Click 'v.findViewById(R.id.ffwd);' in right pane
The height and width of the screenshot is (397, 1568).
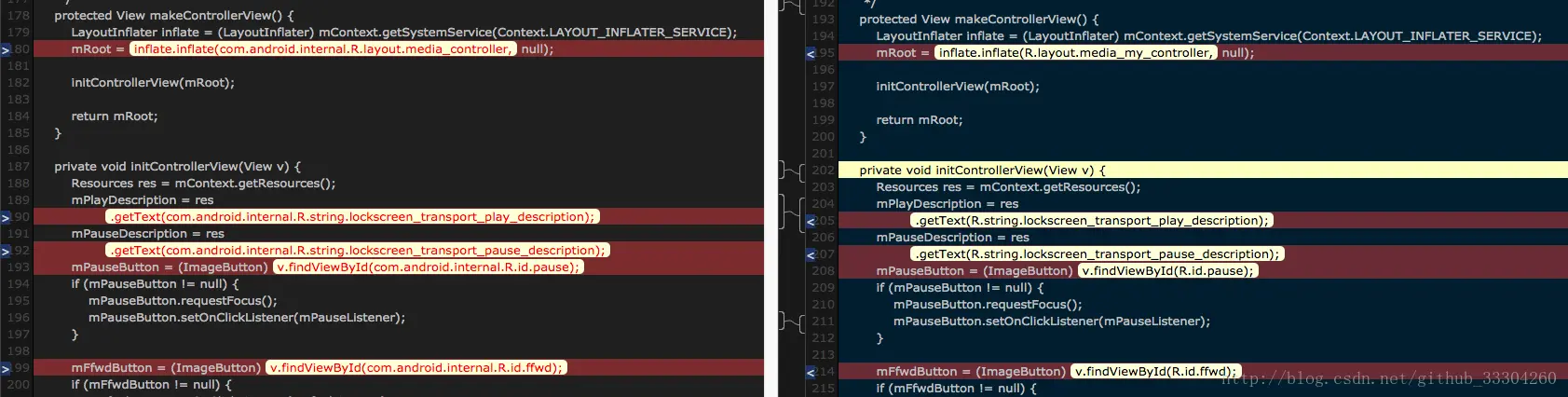(x=1155, y=372)
